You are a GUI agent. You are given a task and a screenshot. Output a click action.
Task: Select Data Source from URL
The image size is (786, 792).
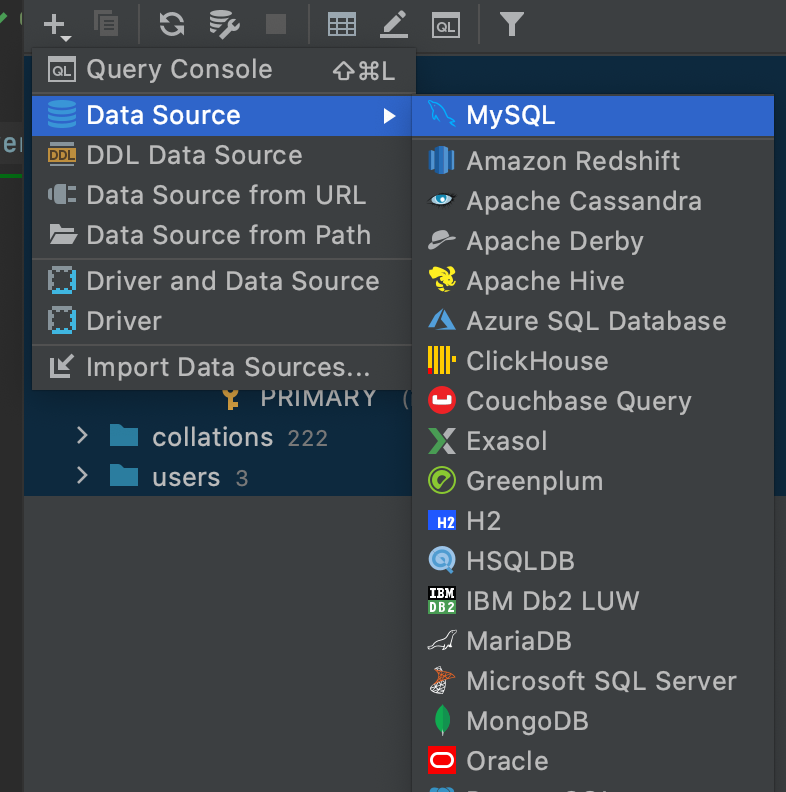pos(226,196)
